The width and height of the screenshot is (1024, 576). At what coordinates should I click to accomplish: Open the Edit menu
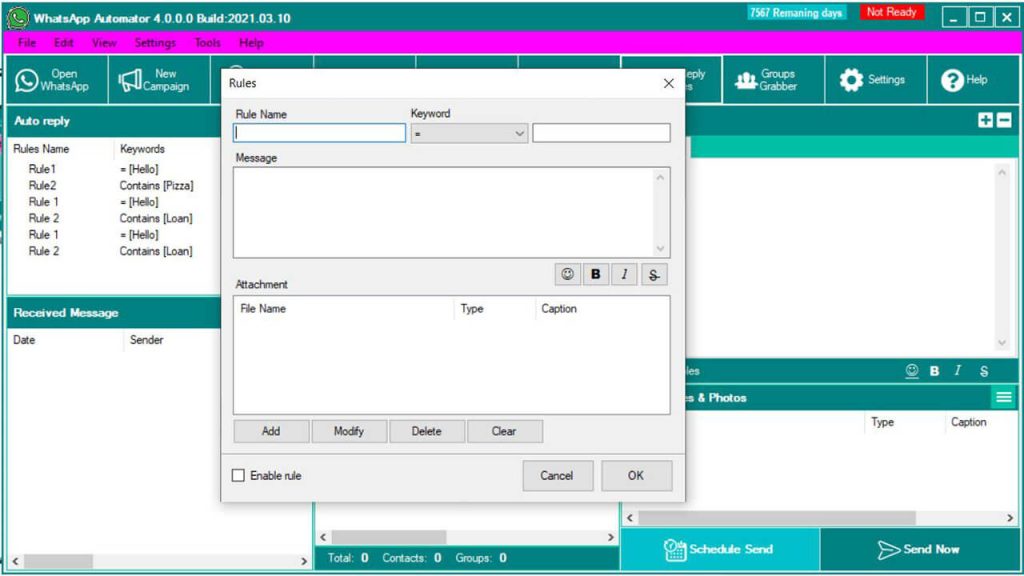[x=63, y=43]
